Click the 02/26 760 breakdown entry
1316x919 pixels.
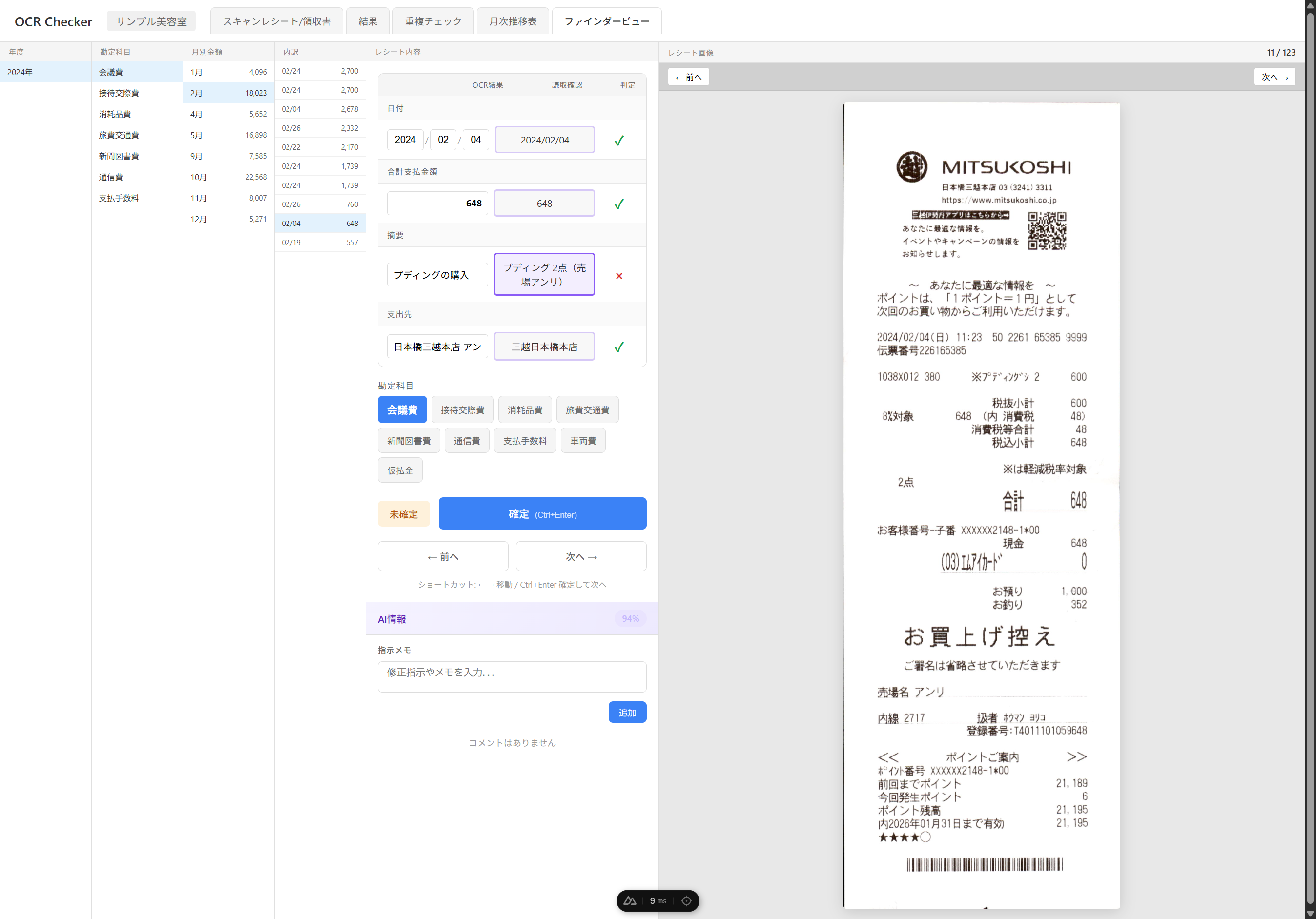[319, 204]
